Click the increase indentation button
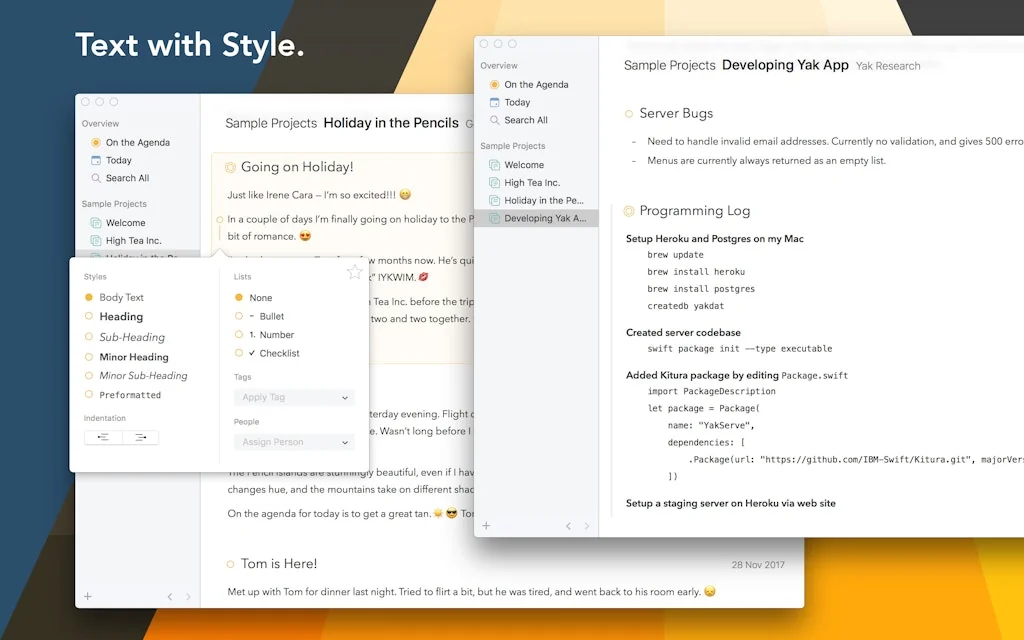Image resolution: width=1024 pixels, height=640 pixels. [x=140, y=437]
